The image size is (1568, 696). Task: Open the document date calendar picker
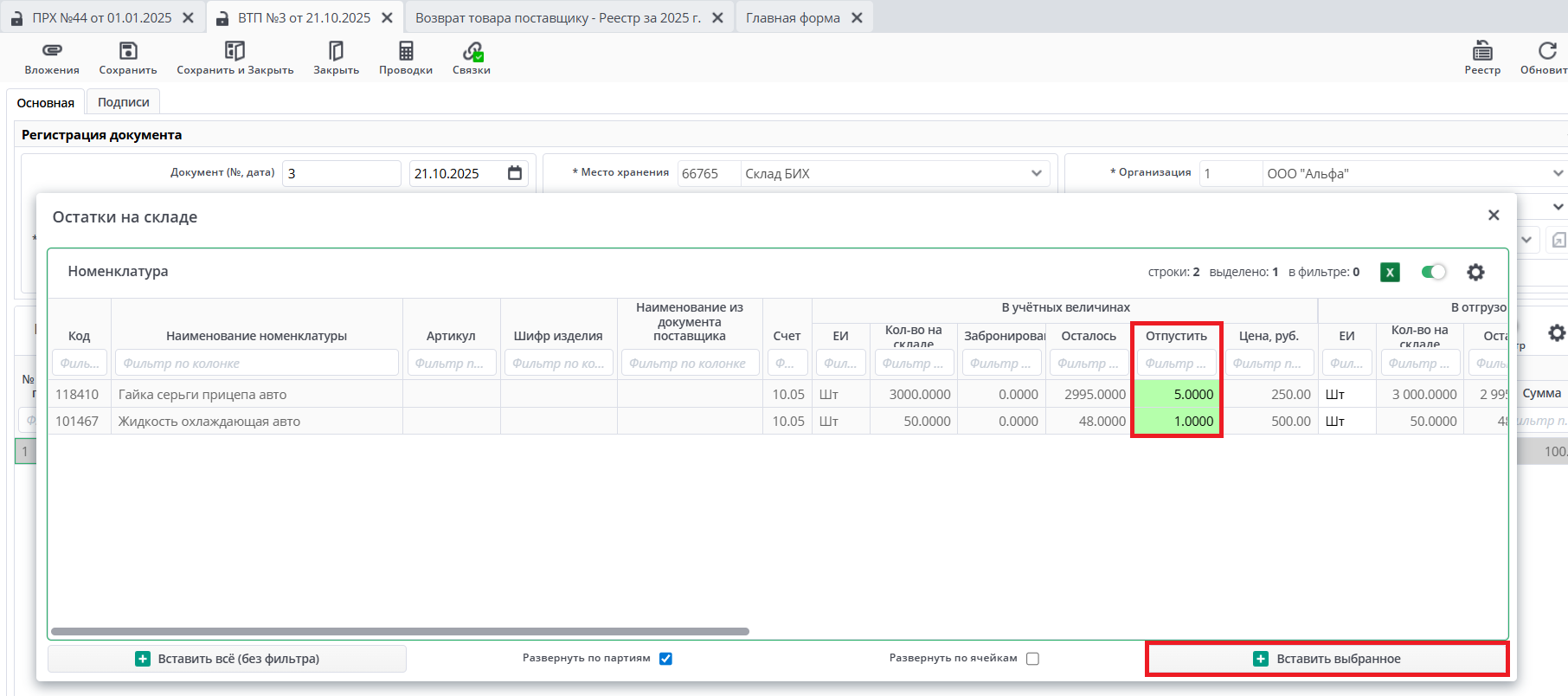click(x=515, y=173)
